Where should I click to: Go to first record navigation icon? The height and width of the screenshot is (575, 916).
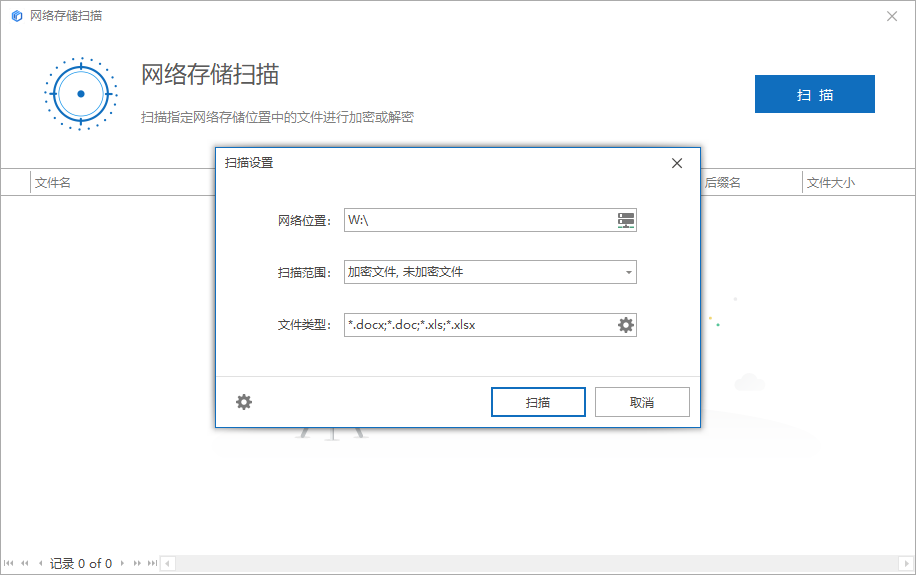pos(8,563)
